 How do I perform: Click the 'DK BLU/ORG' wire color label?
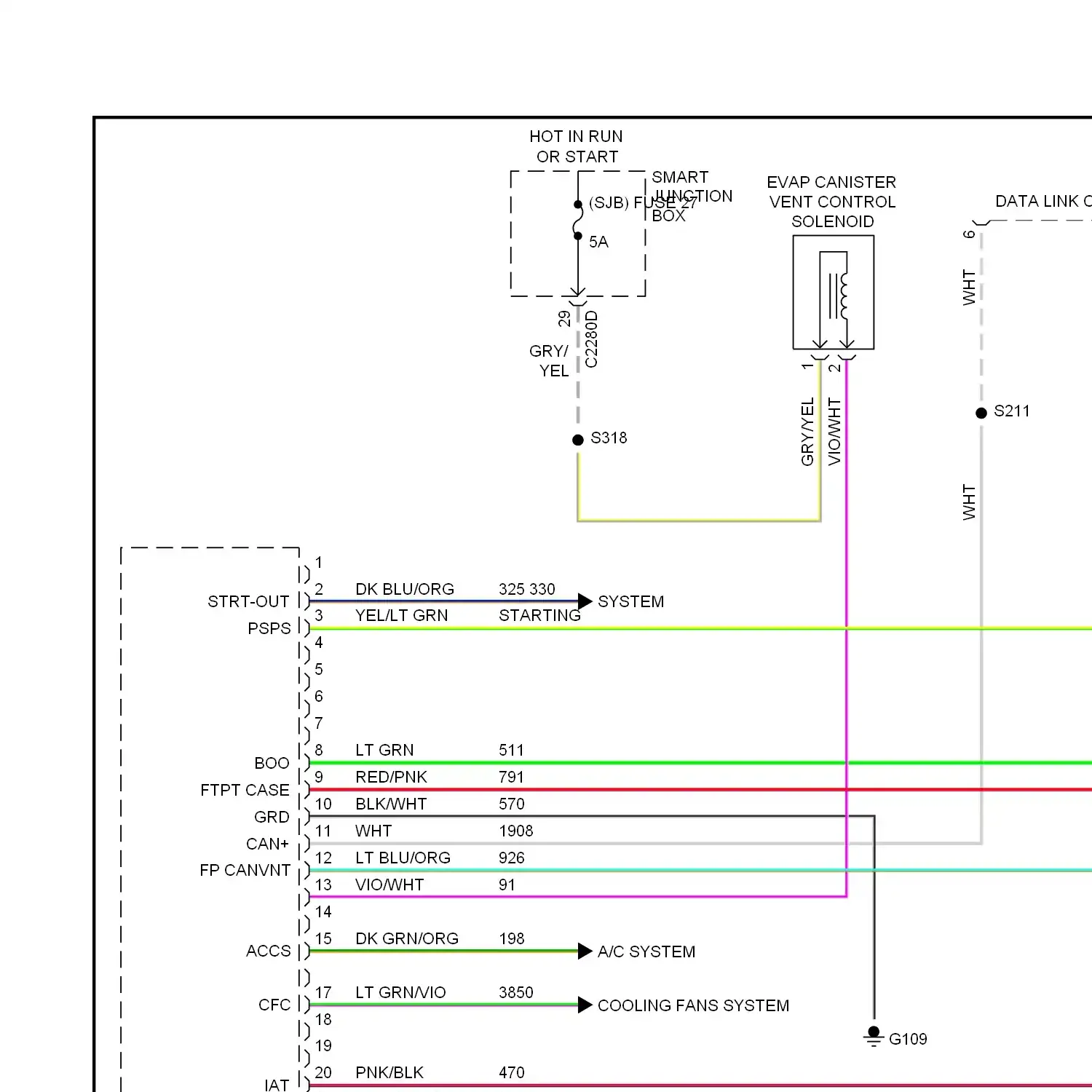click(x=405, y=589)
